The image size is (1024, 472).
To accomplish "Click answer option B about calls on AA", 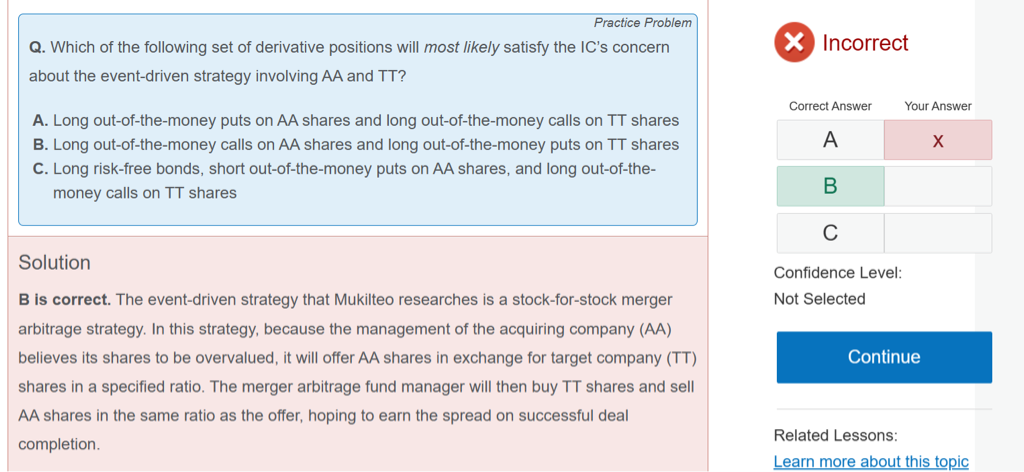I will (356, 145).
